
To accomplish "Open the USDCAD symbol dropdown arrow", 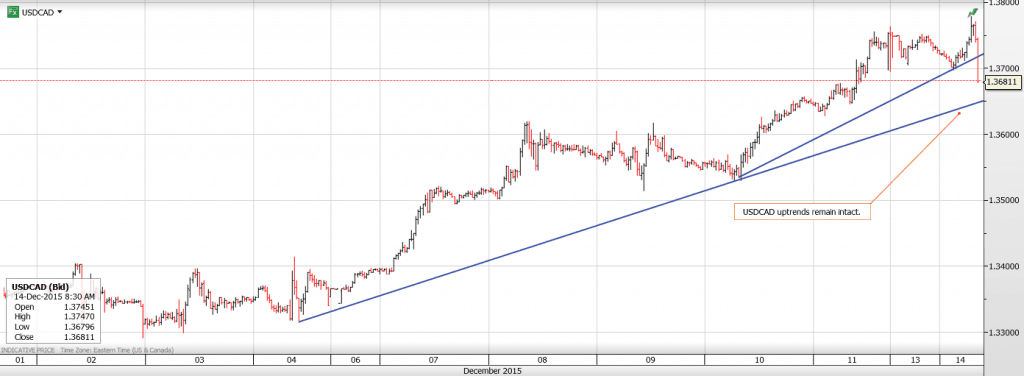I will (60, 12).
